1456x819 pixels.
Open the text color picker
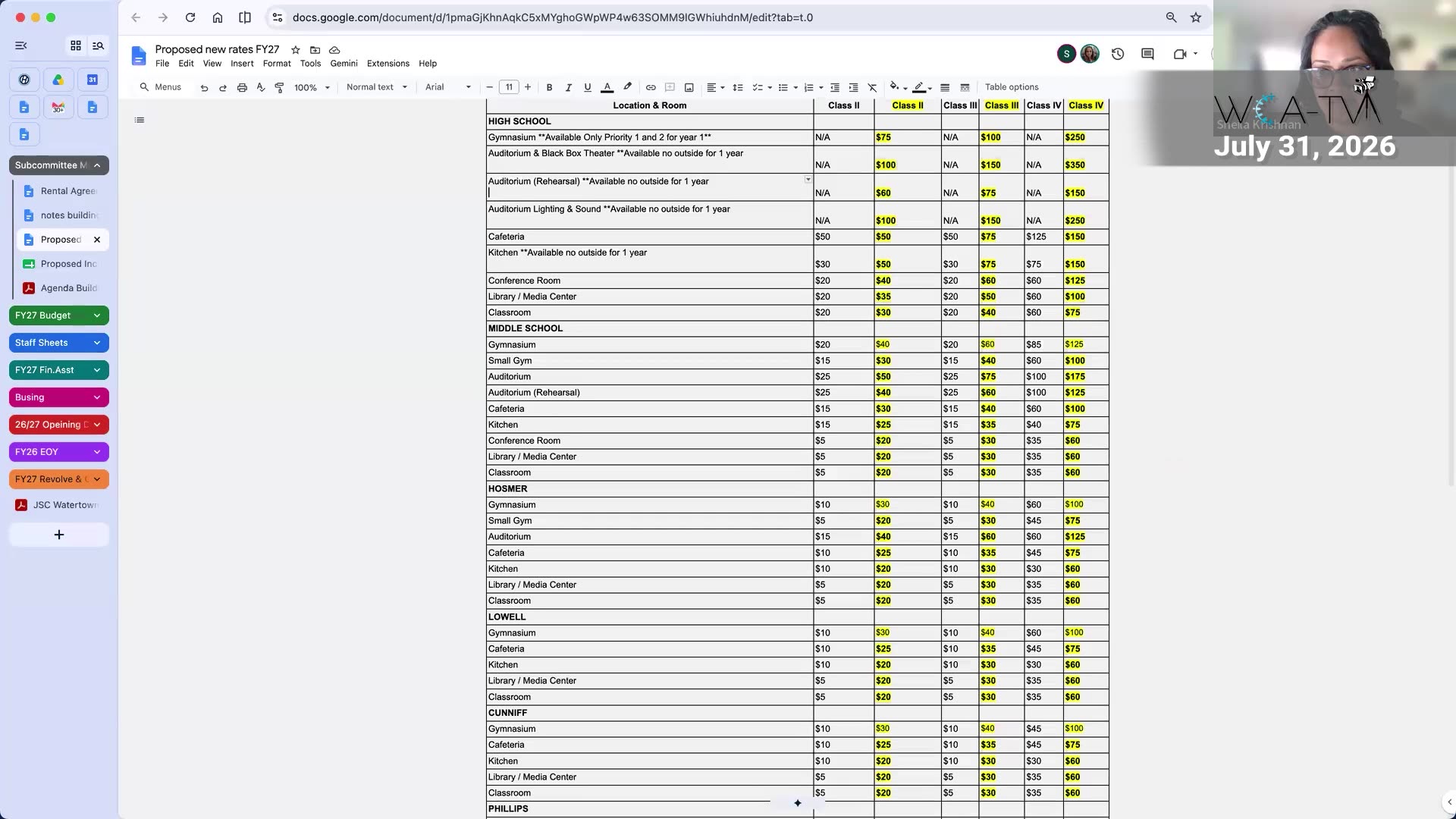pyautogui.click(x=607, y=87)
